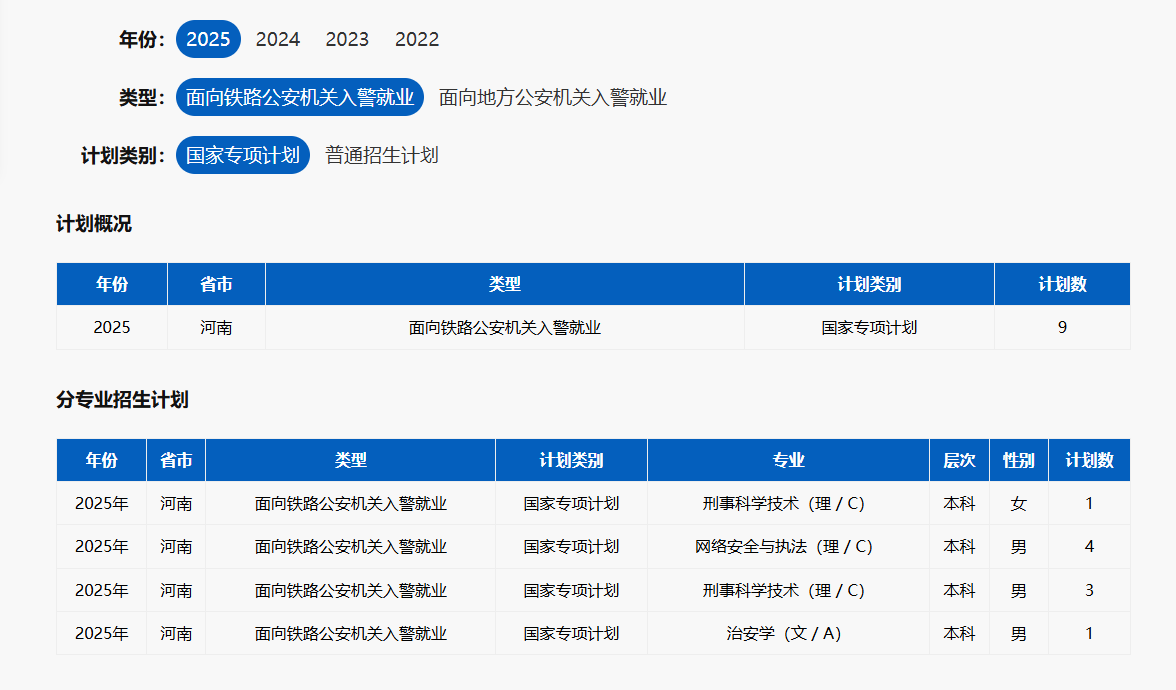The height and width of the screenshot is (690, 1176).
Task: Click the 性别 column header
Action: click(1018, 460)
